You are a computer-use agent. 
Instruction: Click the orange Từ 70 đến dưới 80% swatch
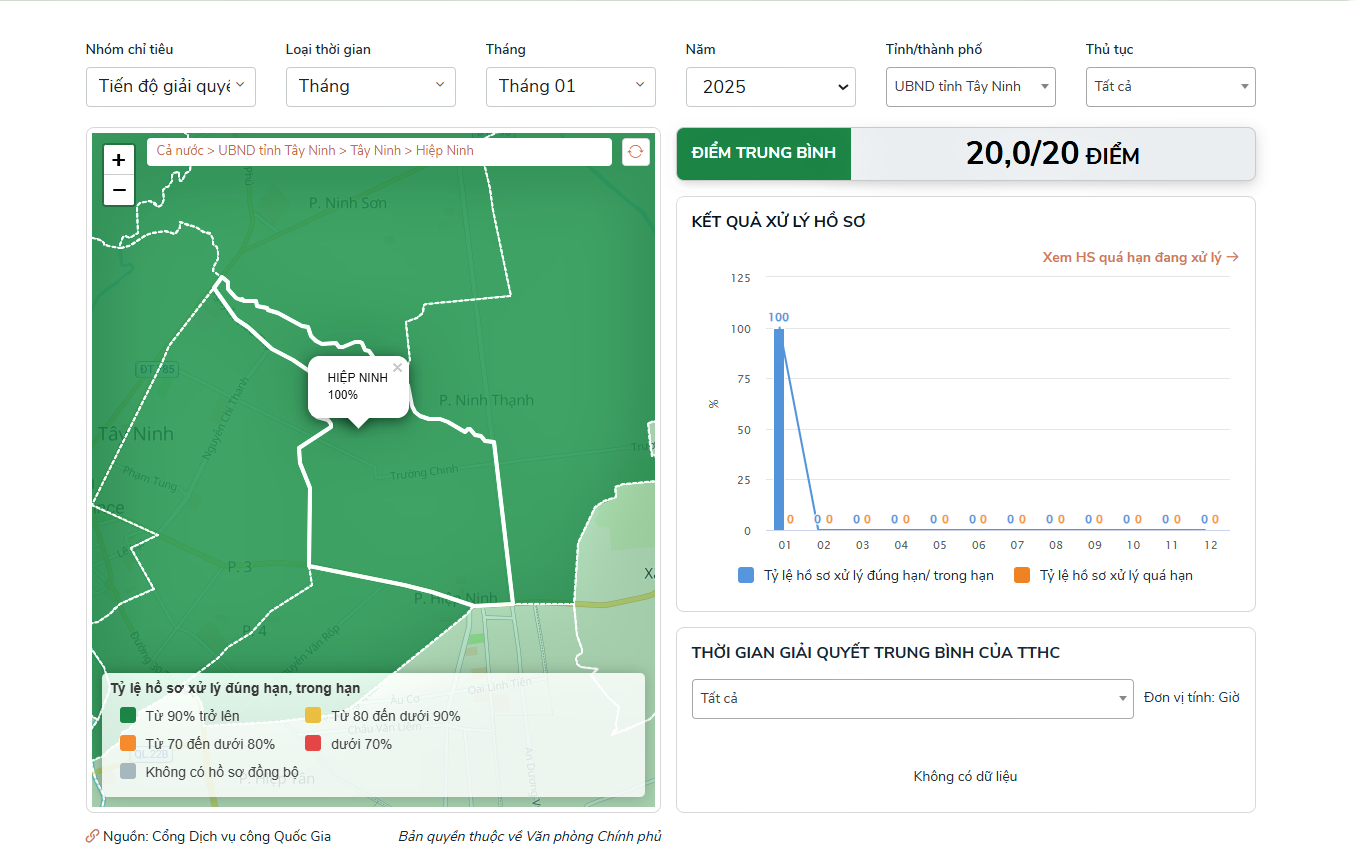click(x=128, y=744)
